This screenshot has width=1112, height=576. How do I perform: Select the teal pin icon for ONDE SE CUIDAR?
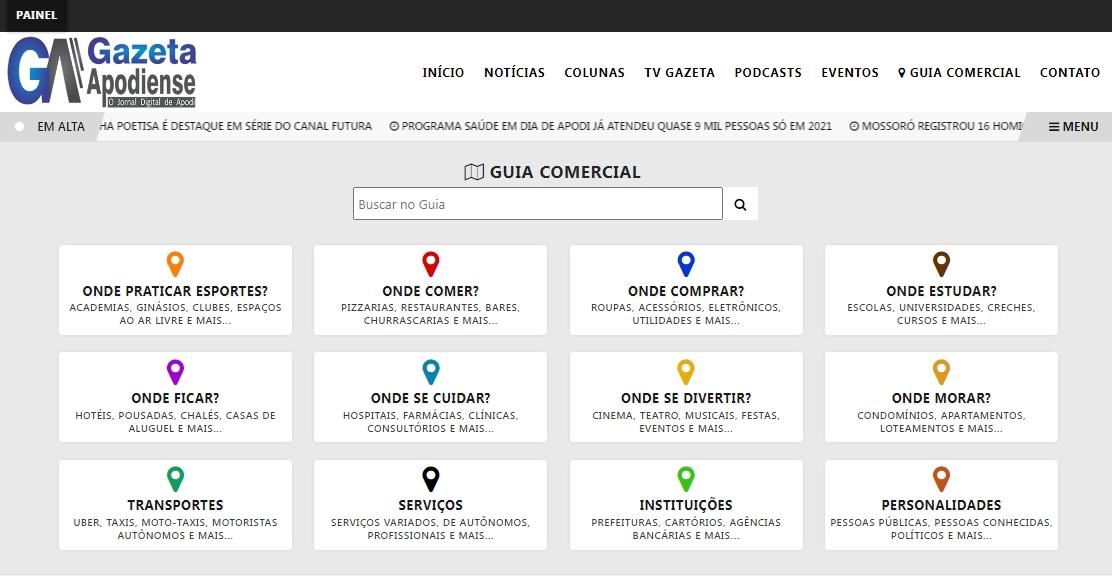click(430, 370)
